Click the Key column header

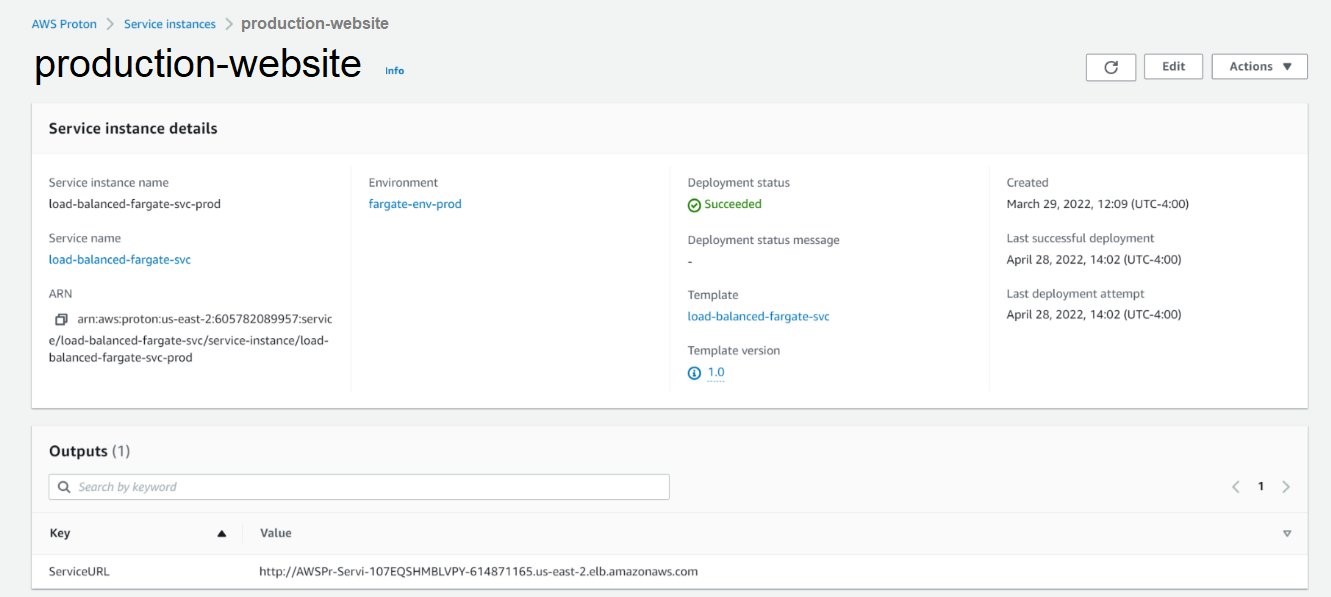60,534
